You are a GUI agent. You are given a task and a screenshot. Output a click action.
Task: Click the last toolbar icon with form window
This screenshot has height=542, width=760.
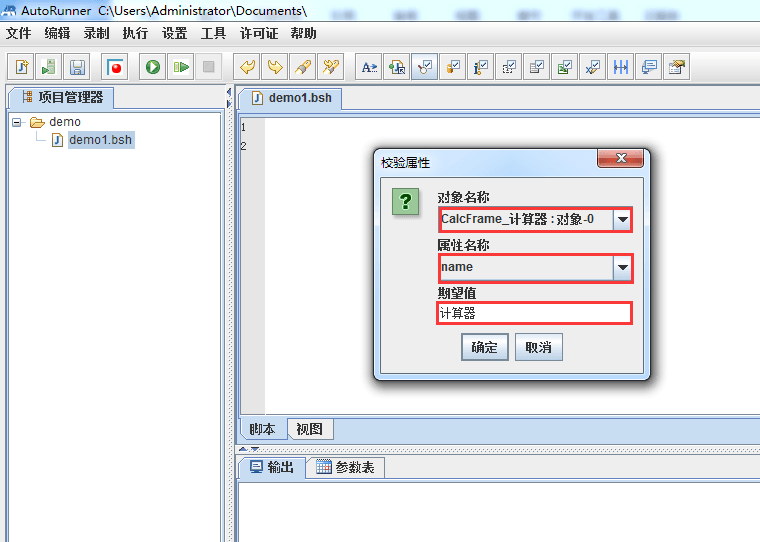pyautogui.click(x=677, y=67)
